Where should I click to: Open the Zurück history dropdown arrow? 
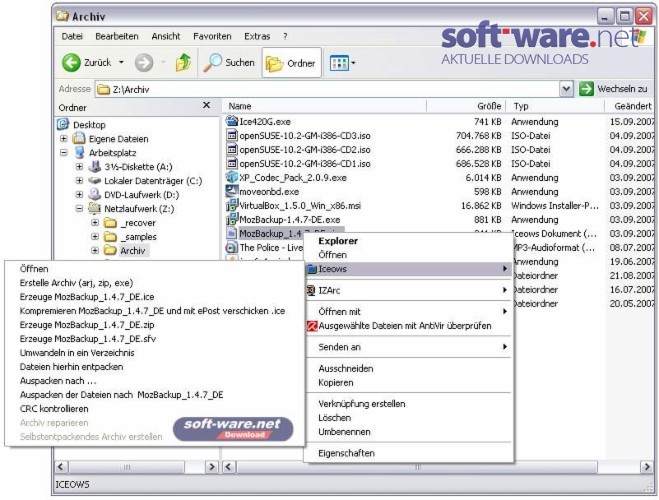tap(121, 63)
